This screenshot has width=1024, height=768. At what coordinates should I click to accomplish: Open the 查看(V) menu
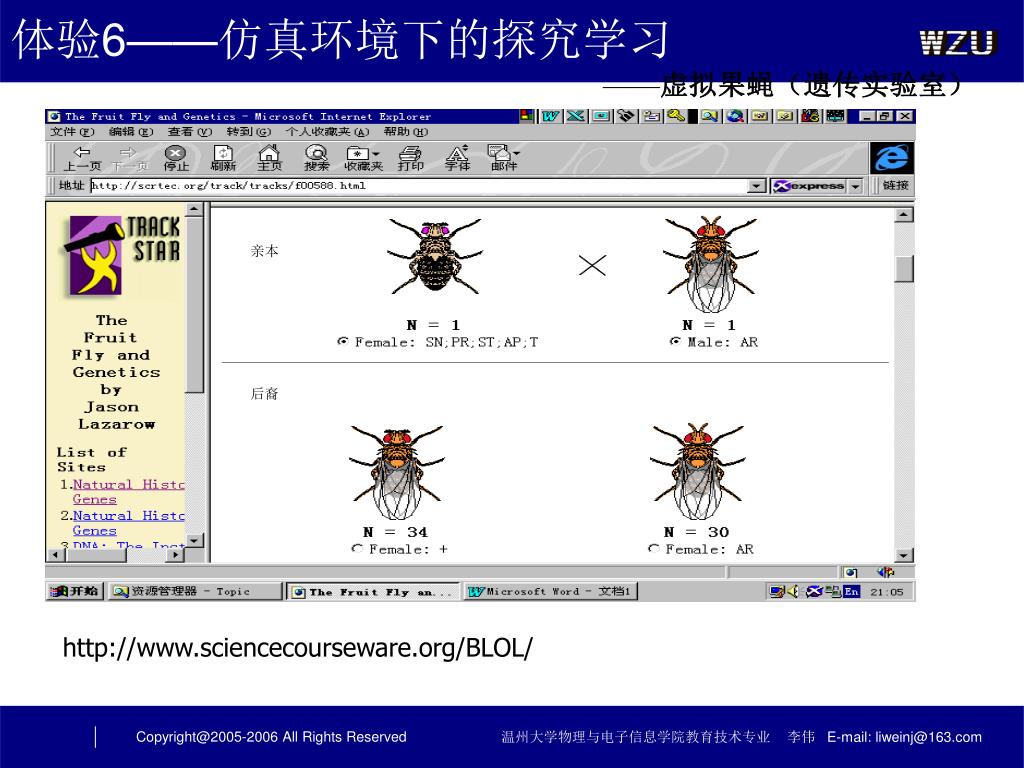(189, 132)
